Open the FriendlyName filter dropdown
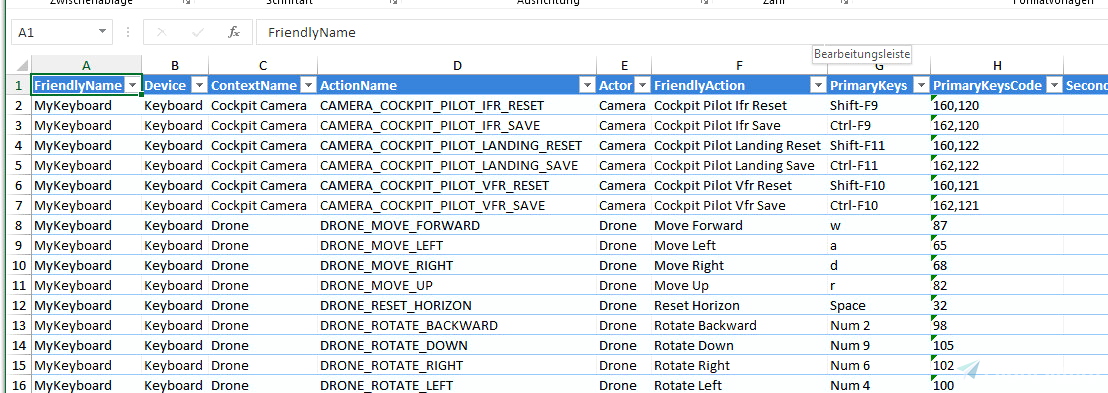1108x393 pixels. click(x=133, y=86)
